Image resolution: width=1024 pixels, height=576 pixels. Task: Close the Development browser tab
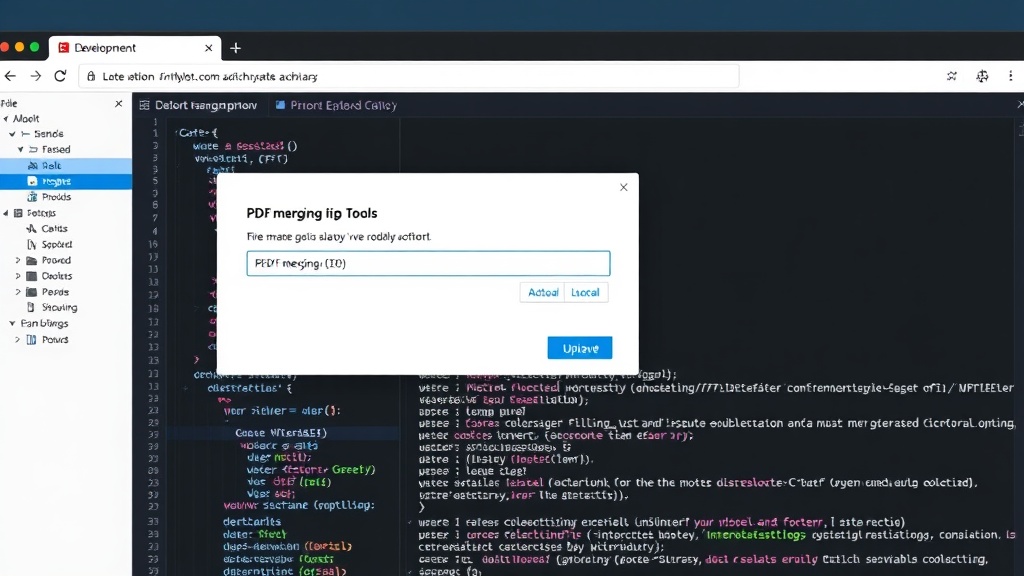(x=208, y=48)
